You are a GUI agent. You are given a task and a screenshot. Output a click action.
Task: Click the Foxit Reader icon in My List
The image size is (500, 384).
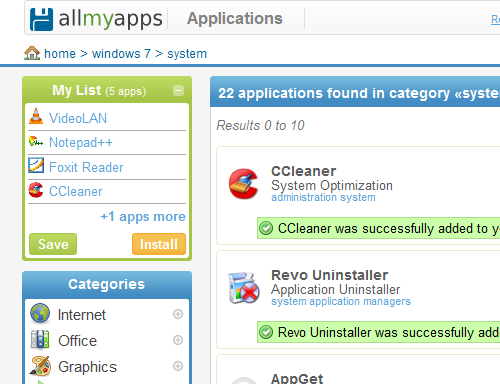36,165
